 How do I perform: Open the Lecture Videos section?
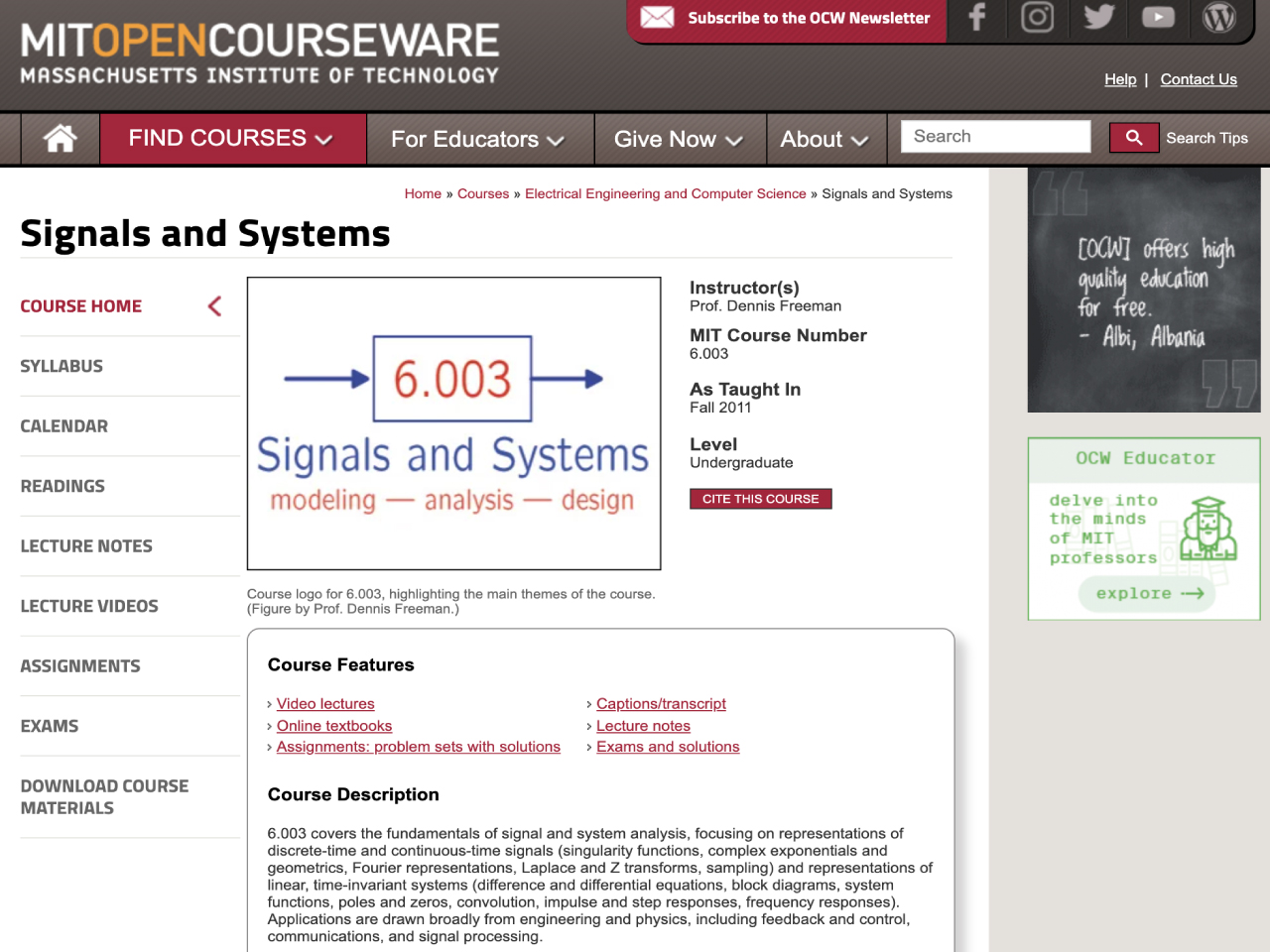pos(89,606)
